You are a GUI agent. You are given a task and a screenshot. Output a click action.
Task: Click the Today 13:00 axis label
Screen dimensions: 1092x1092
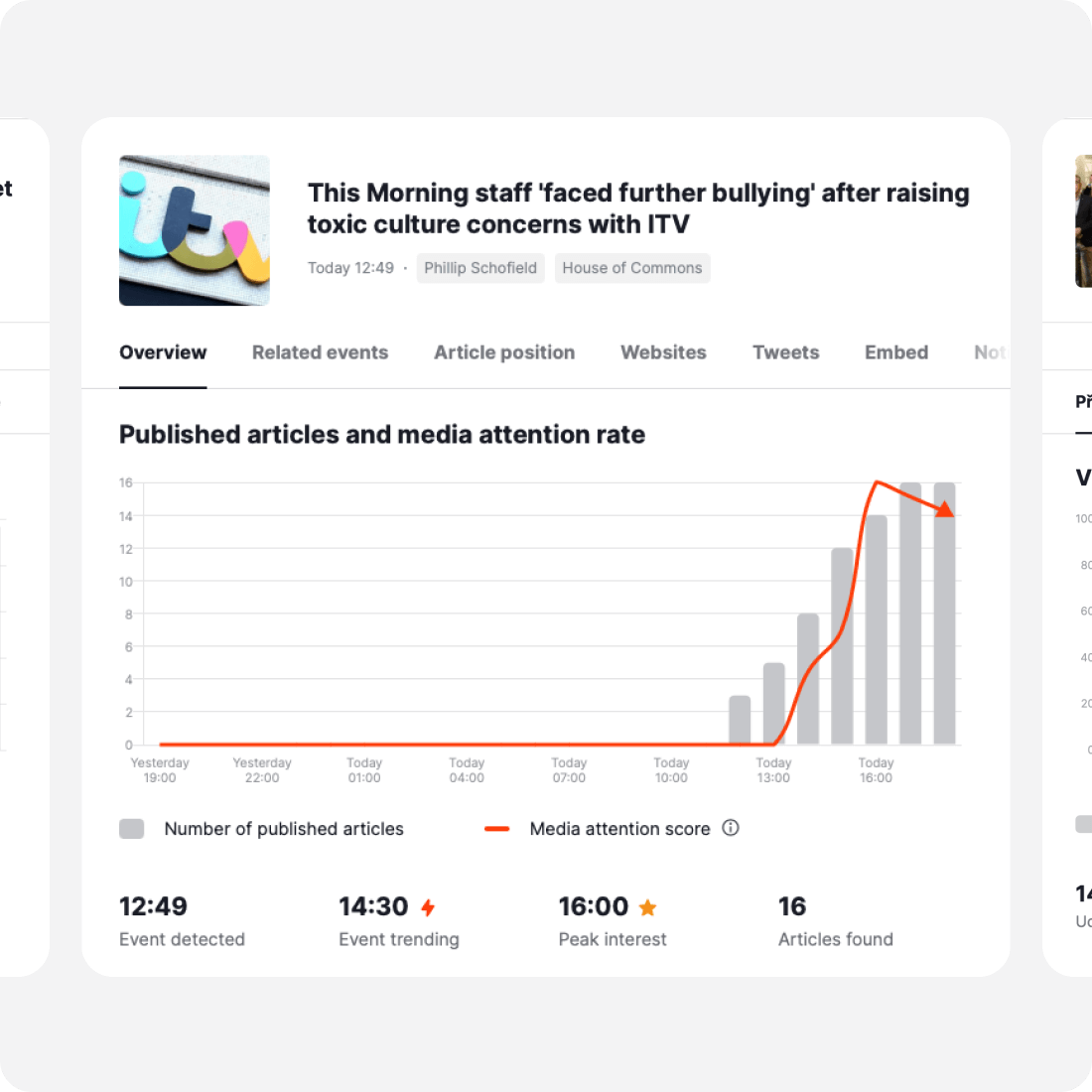pos(773,770)
